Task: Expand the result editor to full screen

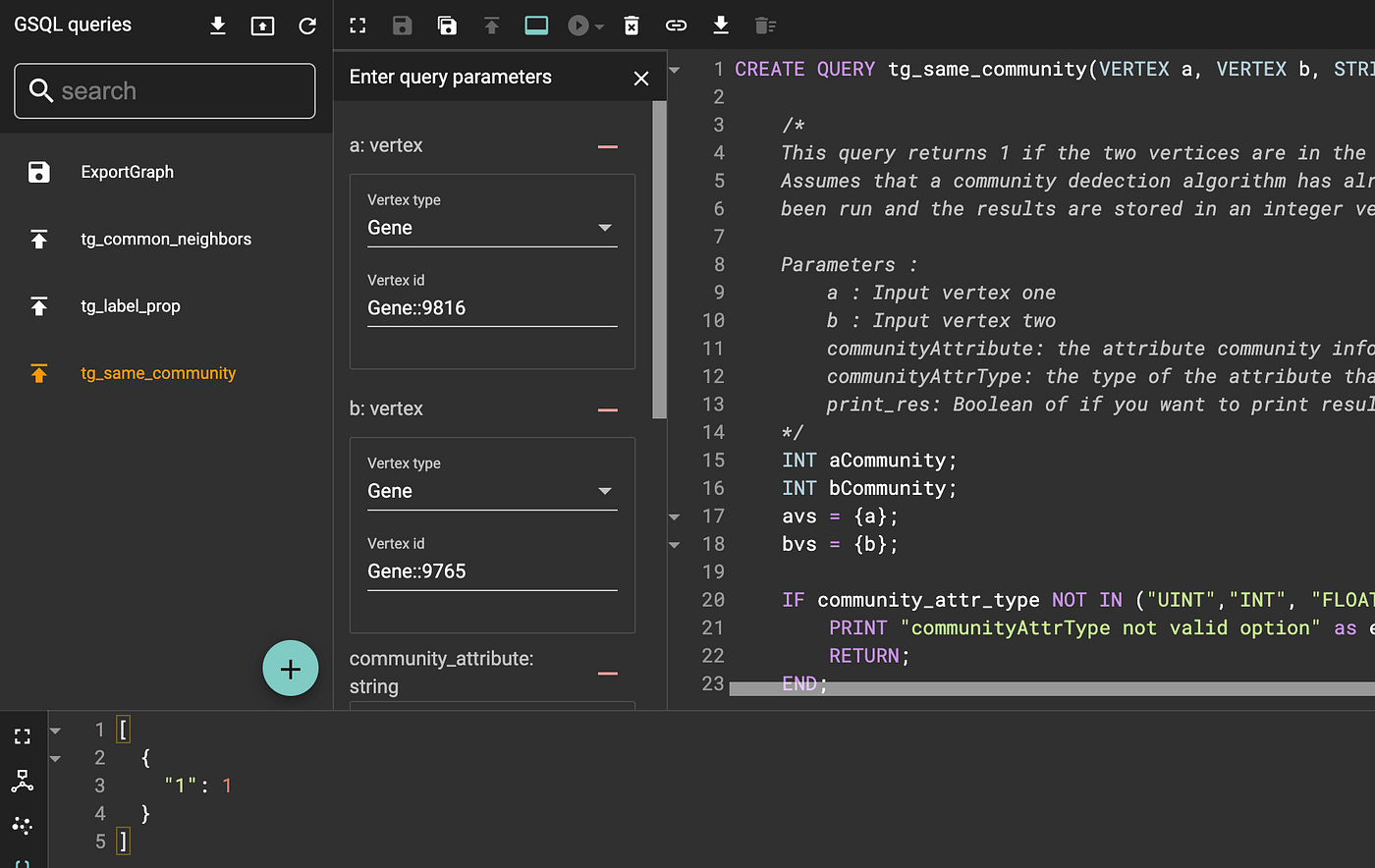Action: pyautogui.click(x=23, y=735)
